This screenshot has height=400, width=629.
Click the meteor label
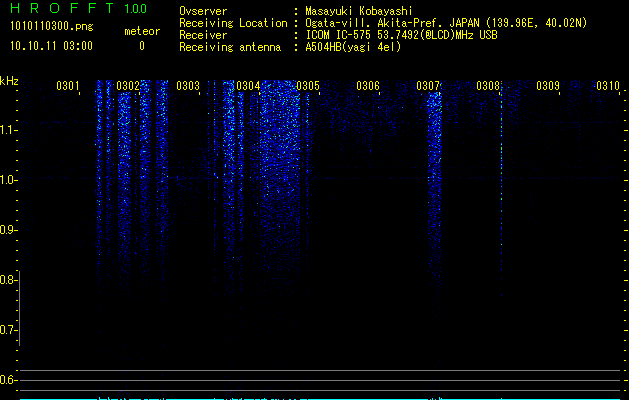(x=142, y=31)
